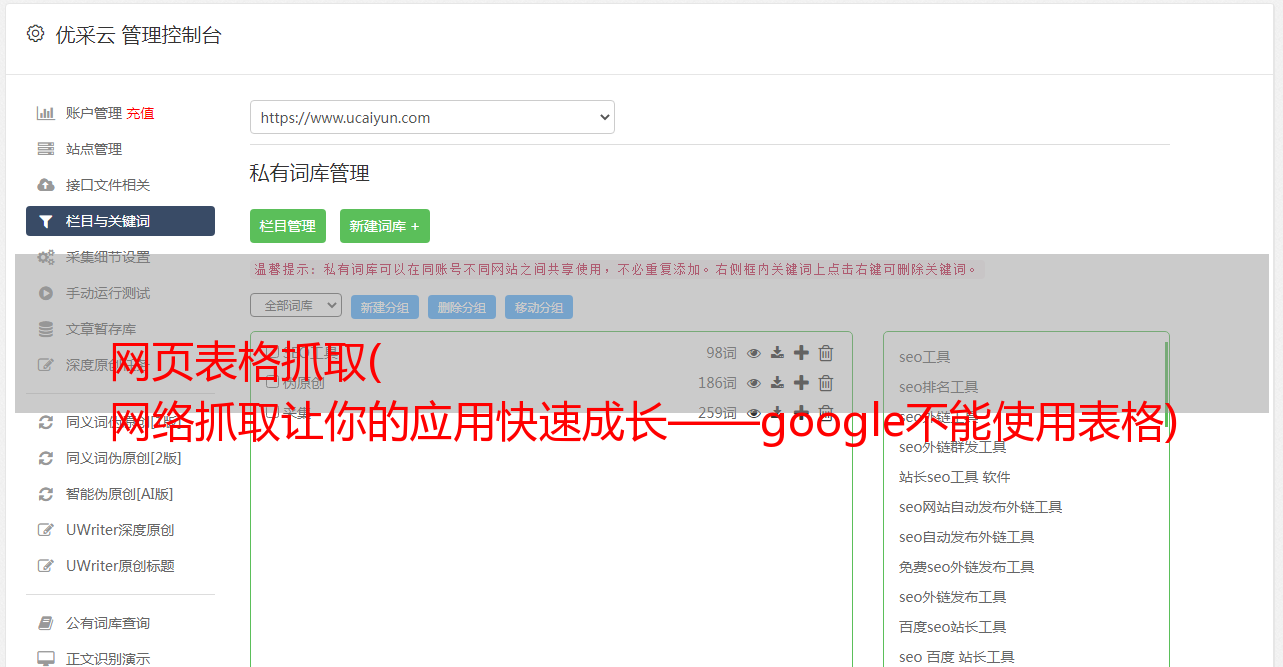Select keyword 百度seo站长工具
The width and height of the screenshot is (1283, 667).
[952, 627]
